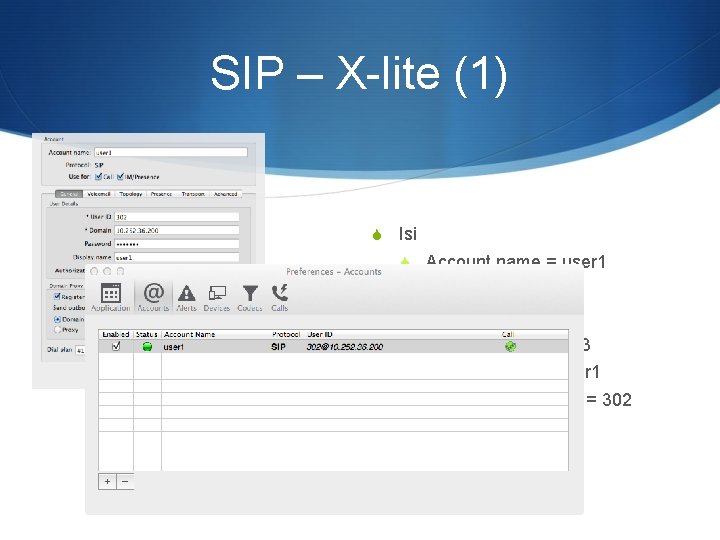
Task: Click the Call icon in user1 row
Action: pos(510,347)
